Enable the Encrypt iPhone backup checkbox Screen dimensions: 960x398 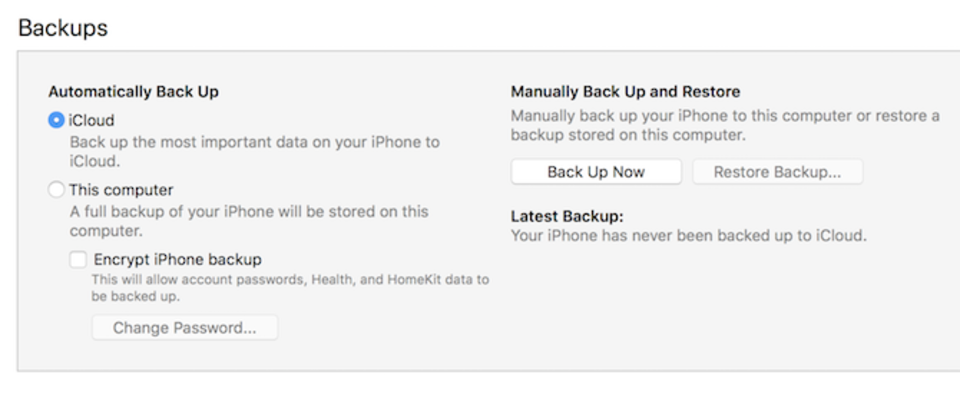(78, 260)
